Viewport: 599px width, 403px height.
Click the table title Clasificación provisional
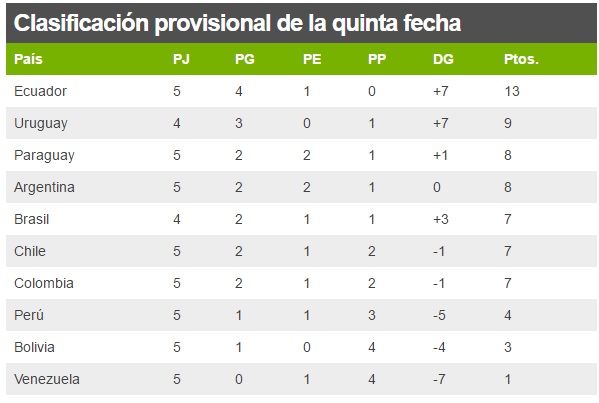[237, 23]
